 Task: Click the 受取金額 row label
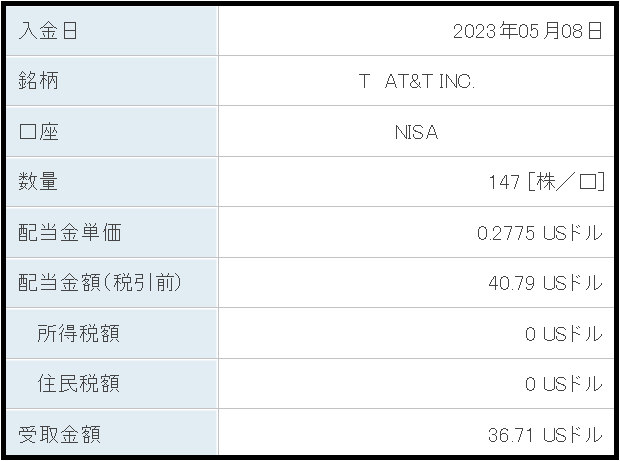pyautogui.click(x=59, y=434)
